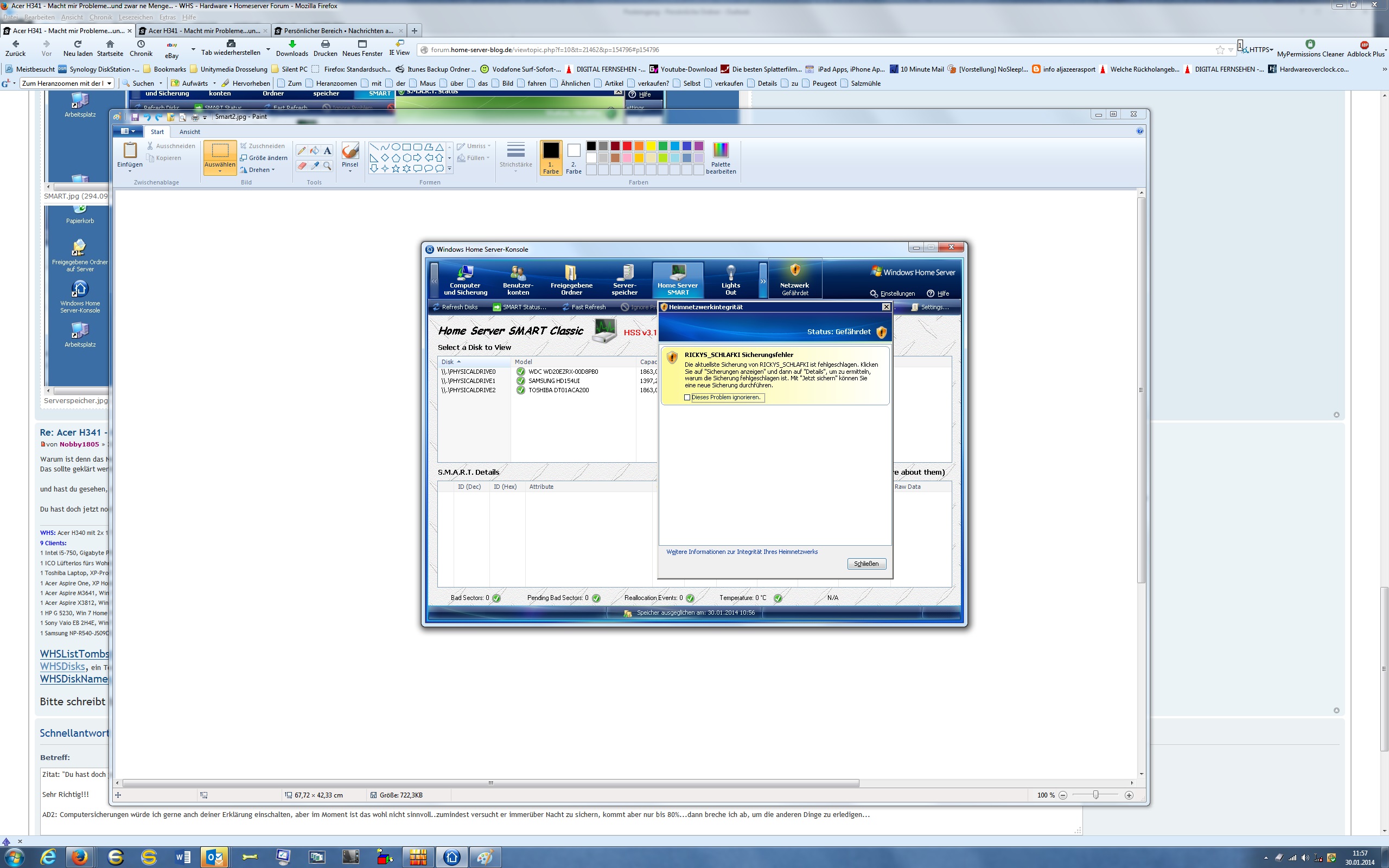Image resolution: width=1389 pixels, height=868 pixels.
Task: Open the blue Paint file menu button
Action: [128, 131]
